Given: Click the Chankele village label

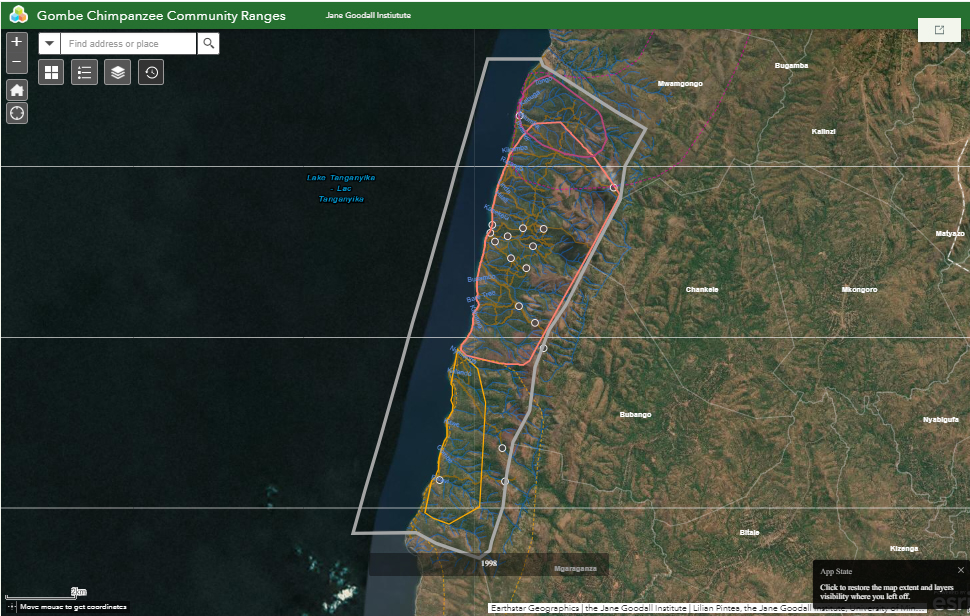Looking at the screenshot, I should (x=702, y=289).
